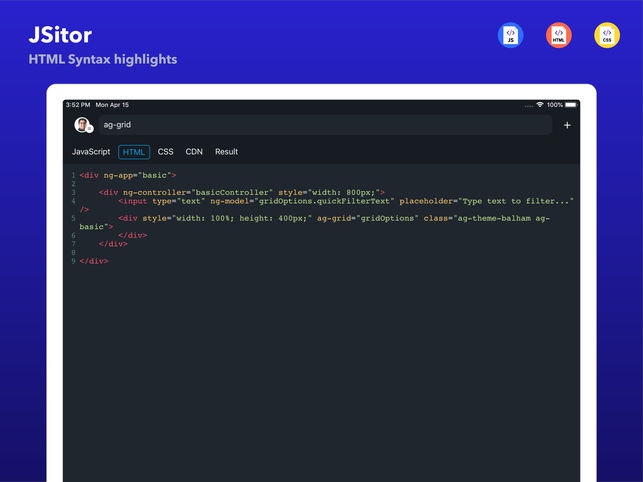Click the 100% battery percentage text
Viewport: 643px width, 482px height.
click(555, 105)
